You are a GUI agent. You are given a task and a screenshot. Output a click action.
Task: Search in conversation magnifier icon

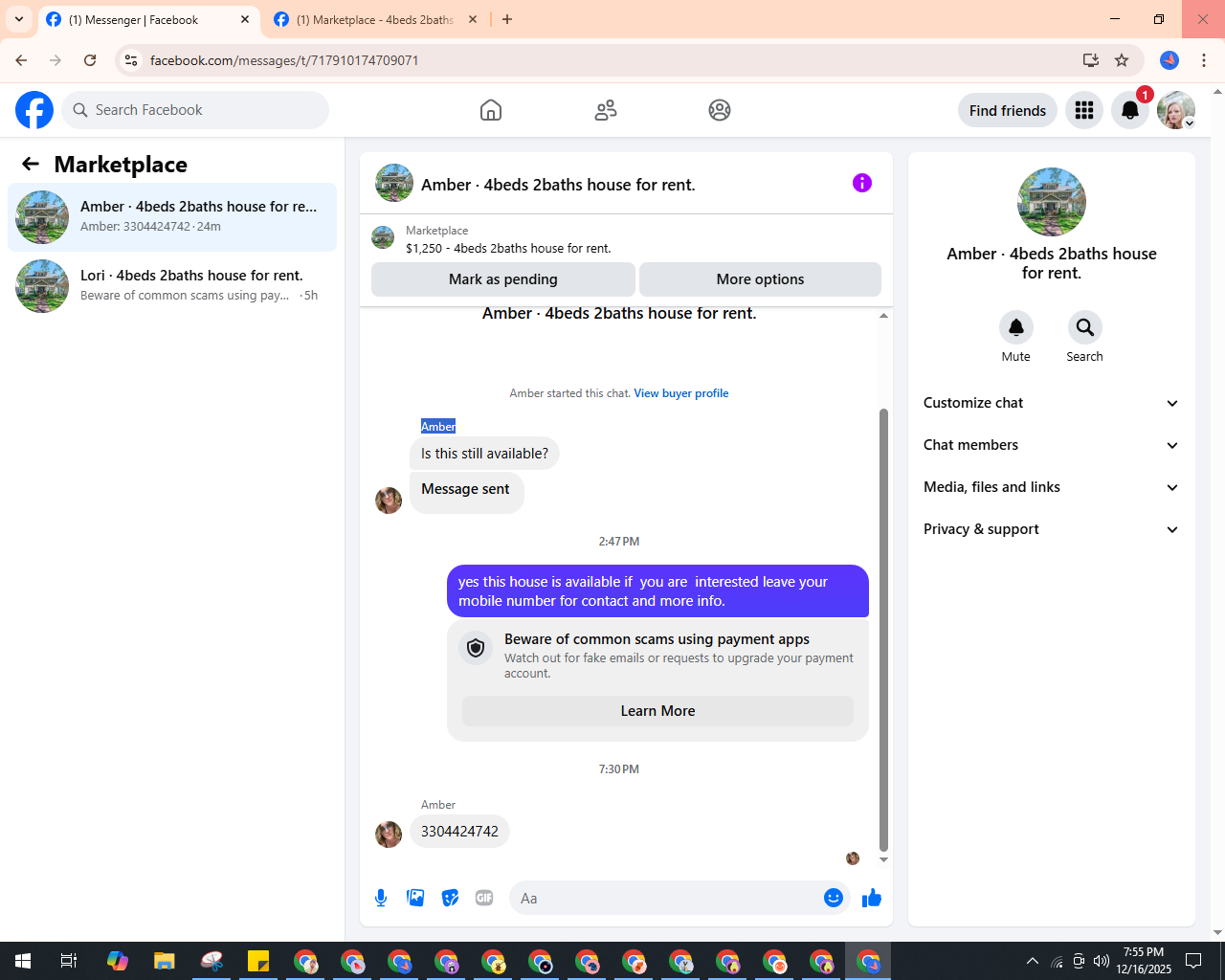[x=1085, y=327]
